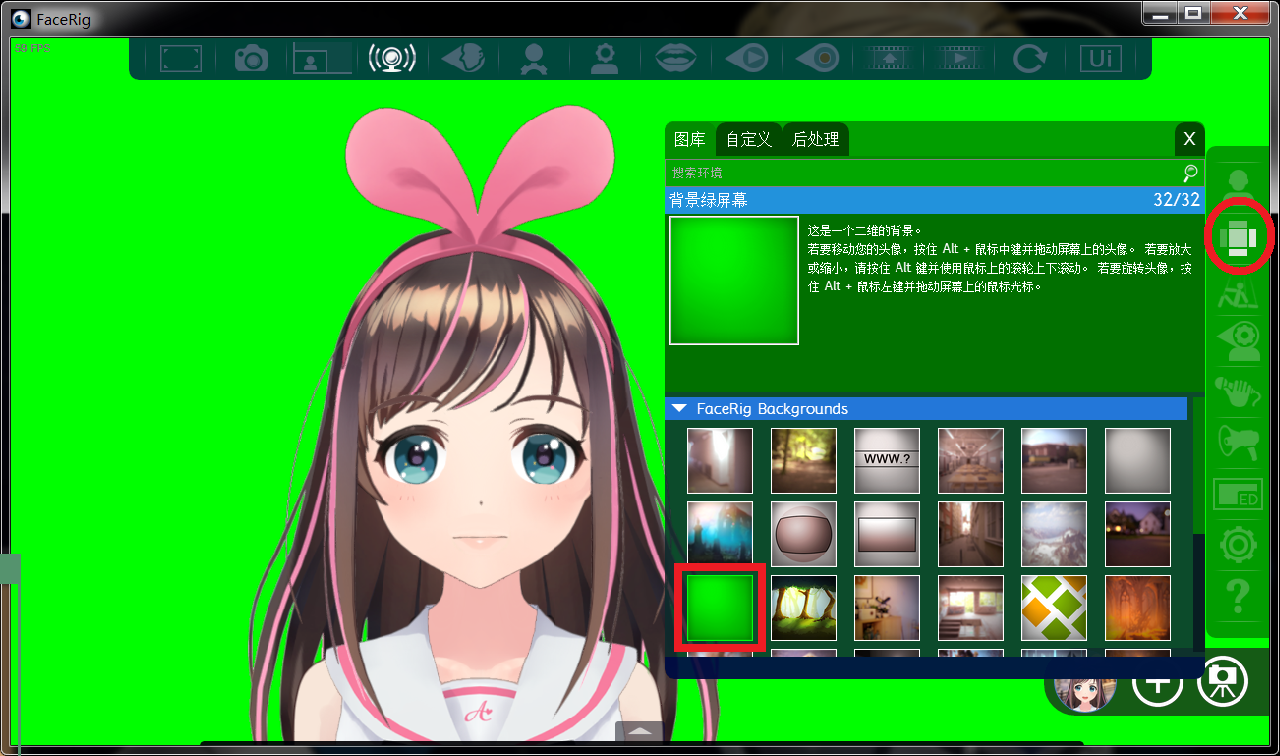
Task: Switch to the 后处理 tab
Action: coord(815,139)
